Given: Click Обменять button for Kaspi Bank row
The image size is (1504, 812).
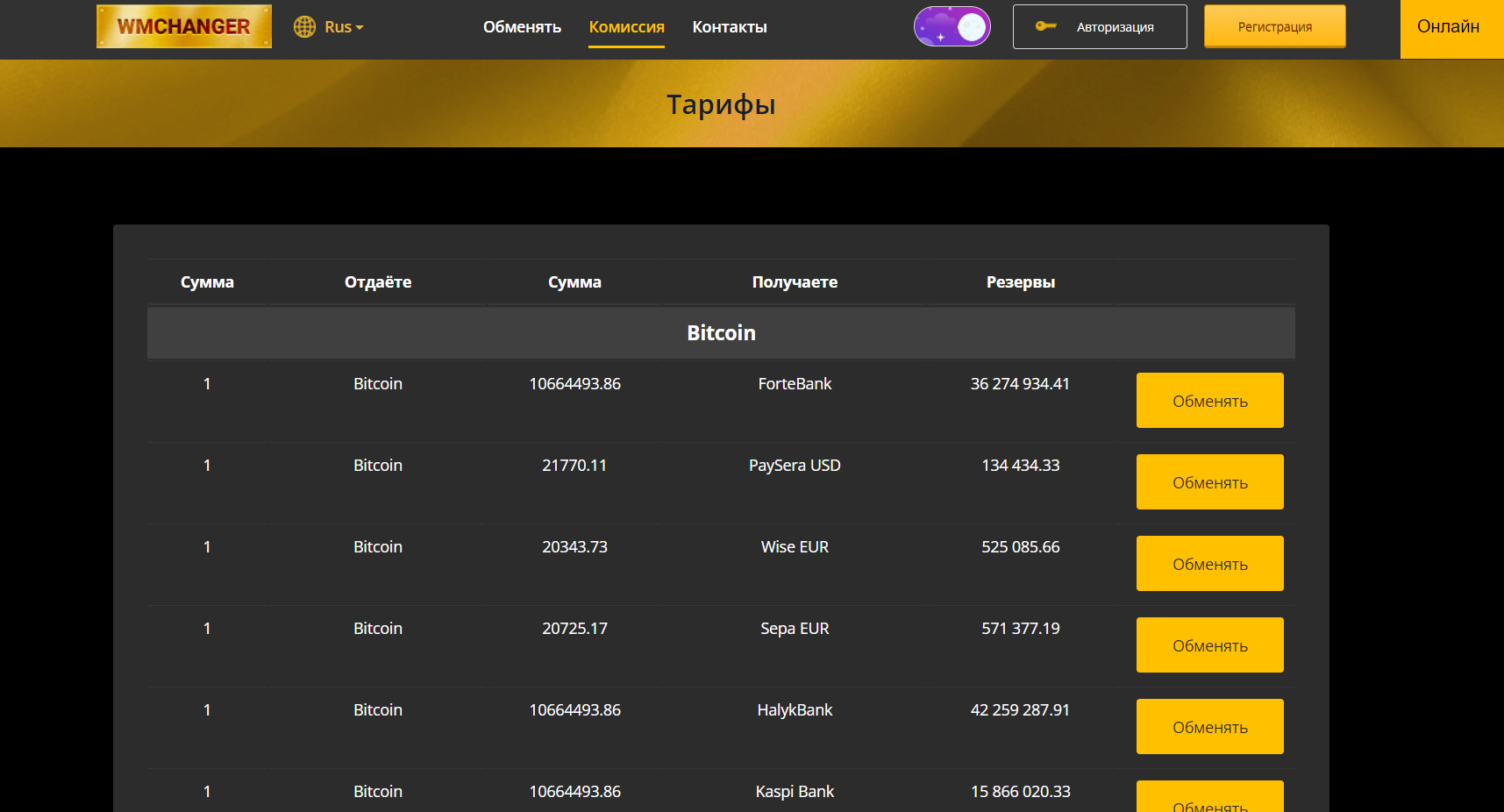Looking at the screenshot, I should coord(1209,797).
